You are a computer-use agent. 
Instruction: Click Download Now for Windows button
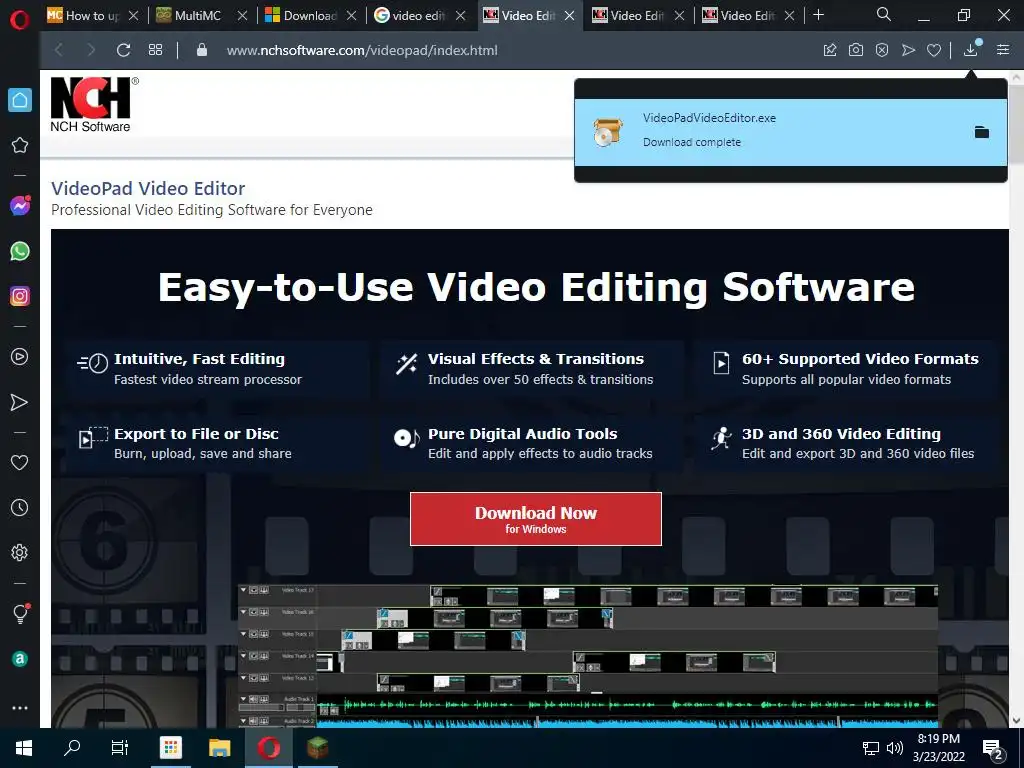pyautogui.click(x=536, y=519)
